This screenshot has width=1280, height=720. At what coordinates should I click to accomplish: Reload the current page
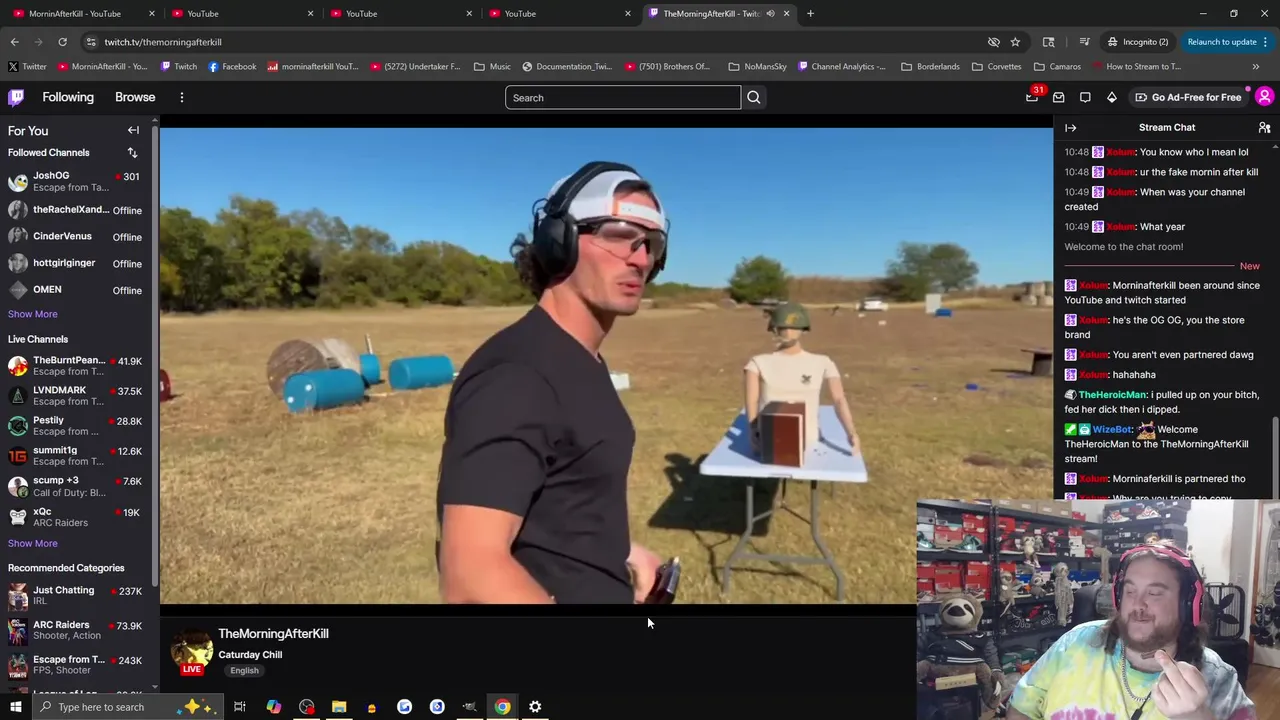point(62,42)
